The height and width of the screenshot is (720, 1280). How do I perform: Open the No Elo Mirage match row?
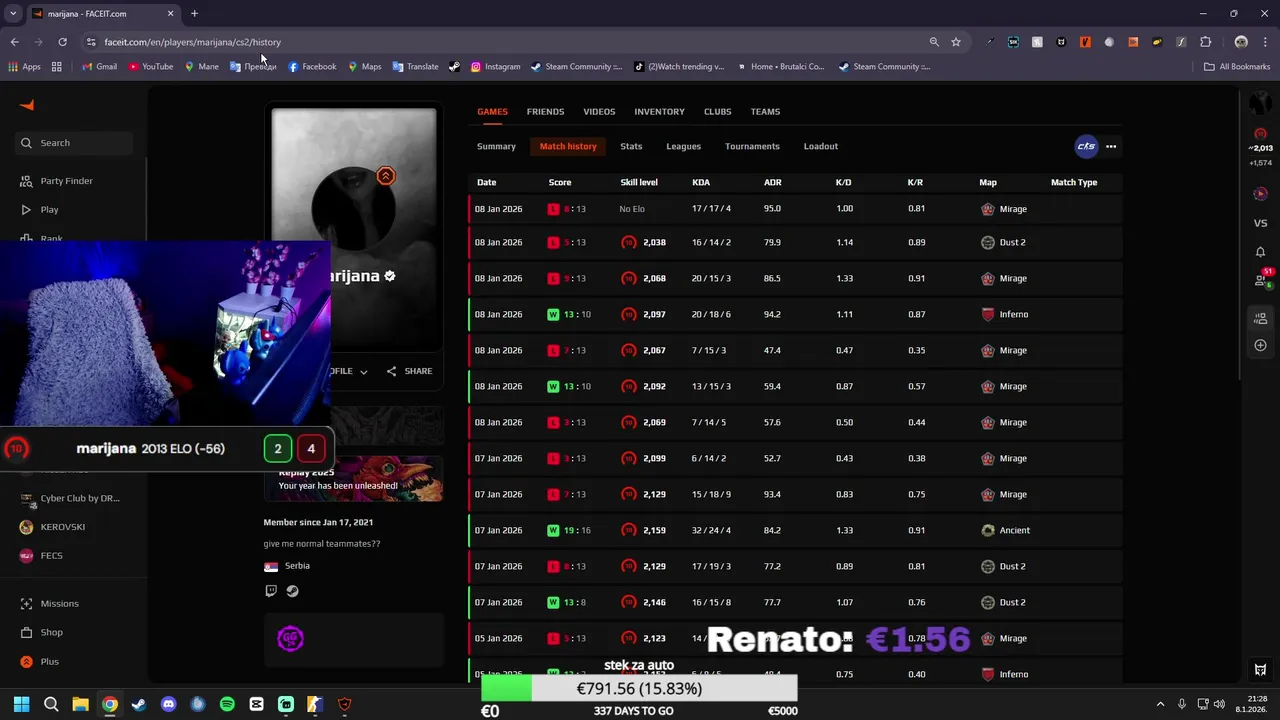(795, 209)
